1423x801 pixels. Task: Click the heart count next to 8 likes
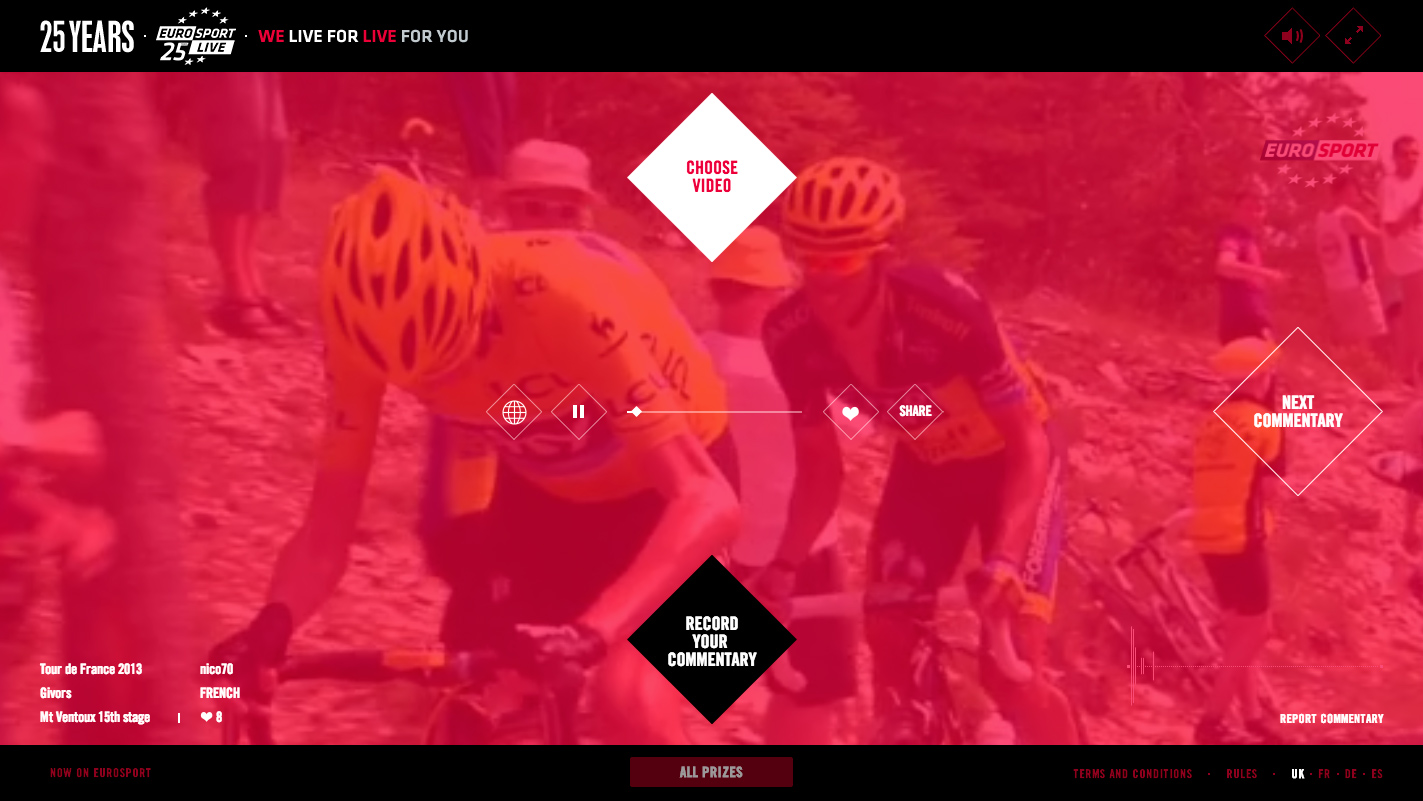211,717
